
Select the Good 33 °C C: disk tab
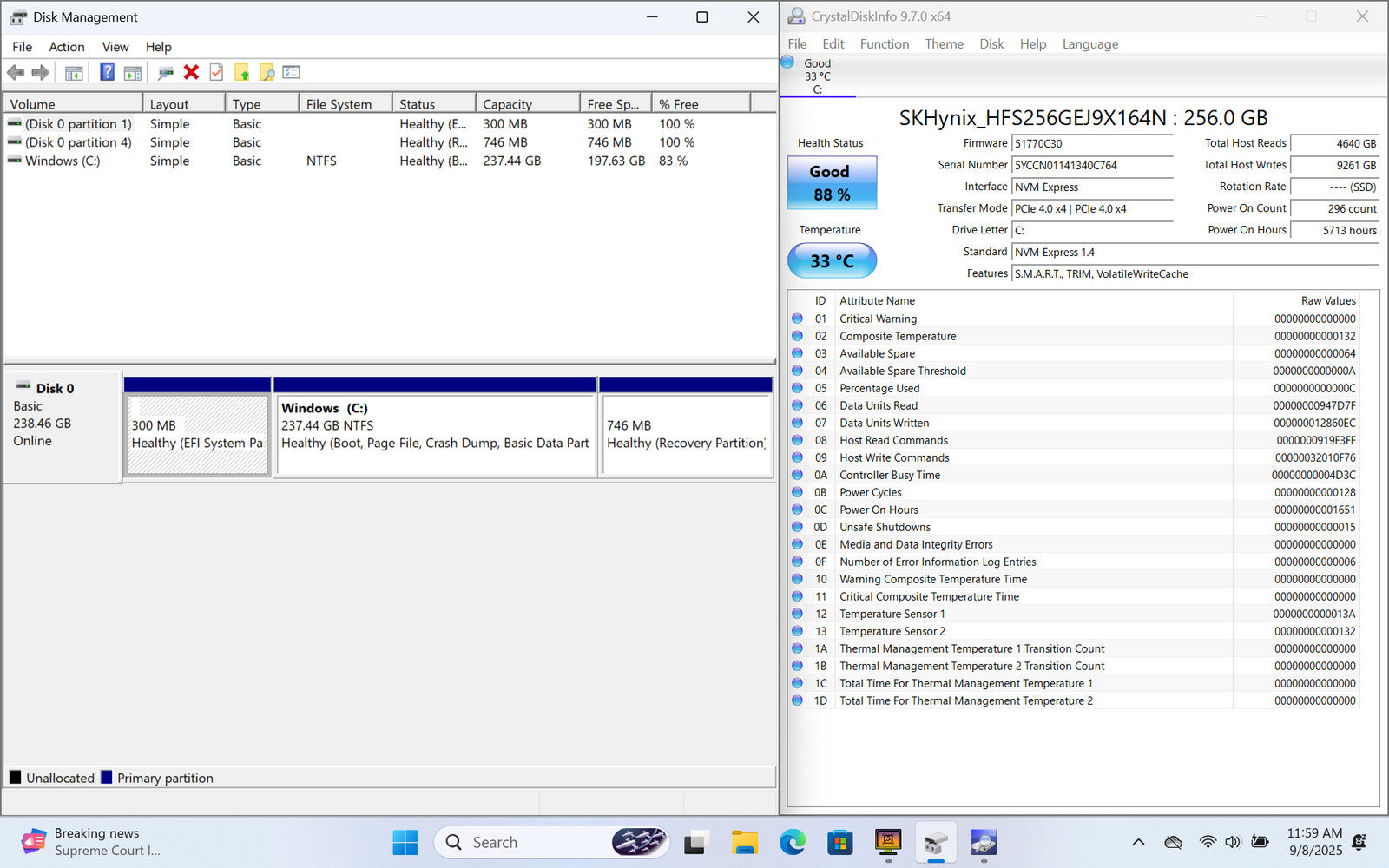pos(817,76)
